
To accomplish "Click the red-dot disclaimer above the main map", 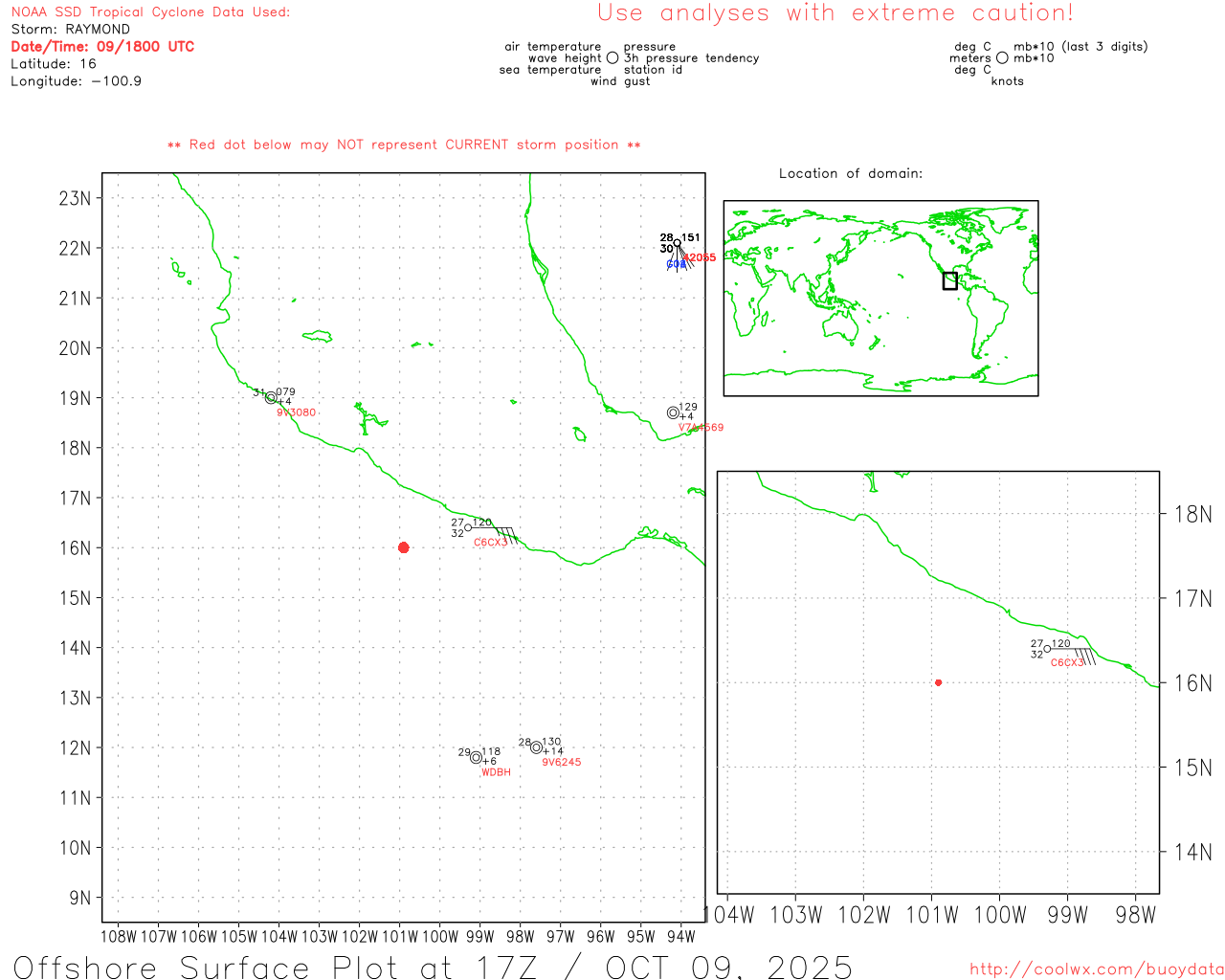I will (x=404, y=145).
